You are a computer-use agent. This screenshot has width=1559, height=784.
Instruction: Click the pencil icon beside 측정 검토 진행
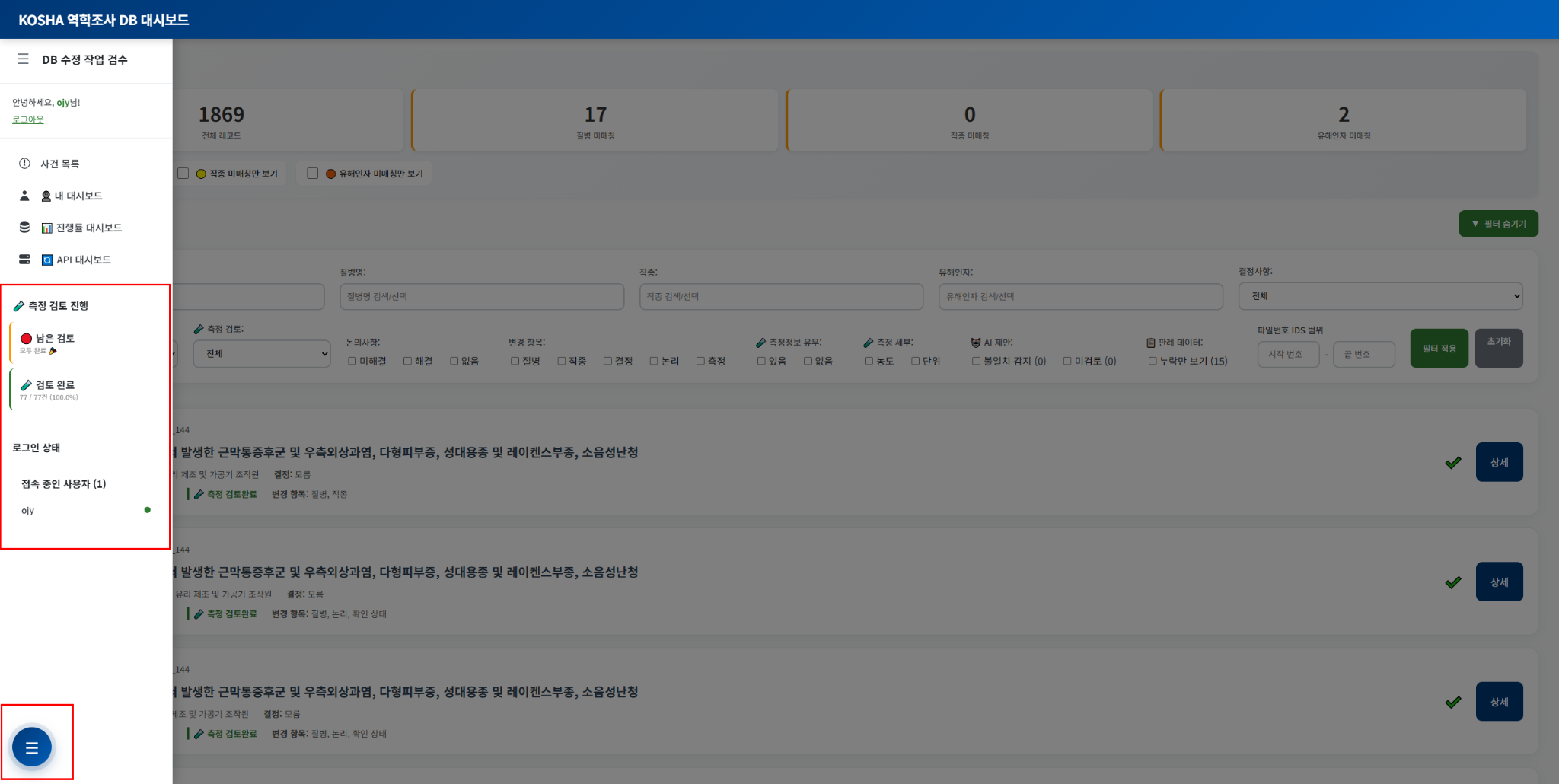19,306
